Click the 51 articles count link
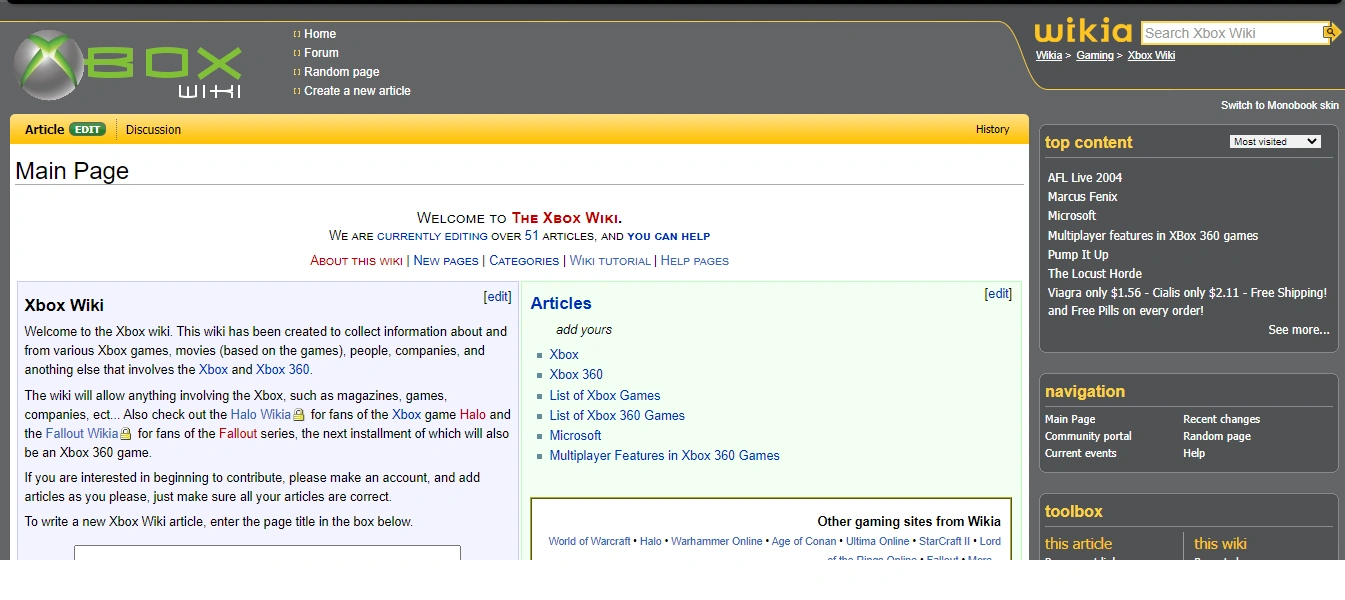This screenshot has width=1345, height=600. coord(532,236)
